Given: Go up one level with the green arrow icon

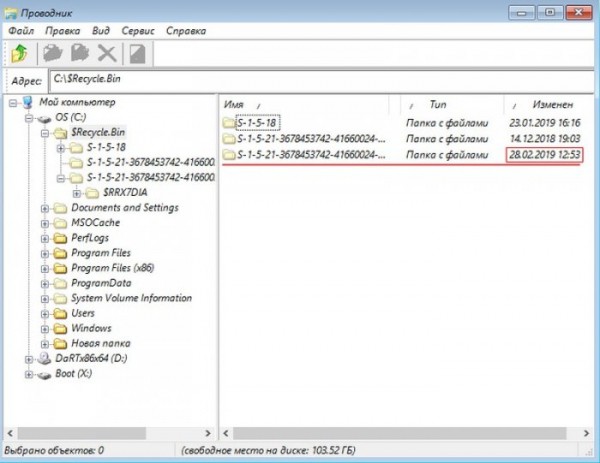Looking at the screenshot, I should [19, 53].
